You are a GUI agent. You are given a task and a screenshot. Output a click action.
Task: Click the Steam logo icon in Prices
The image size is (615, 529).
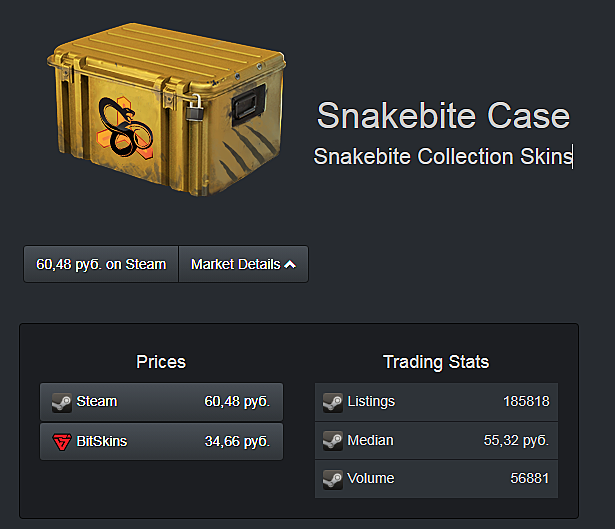pyautogui.click(x=62, y=402)
